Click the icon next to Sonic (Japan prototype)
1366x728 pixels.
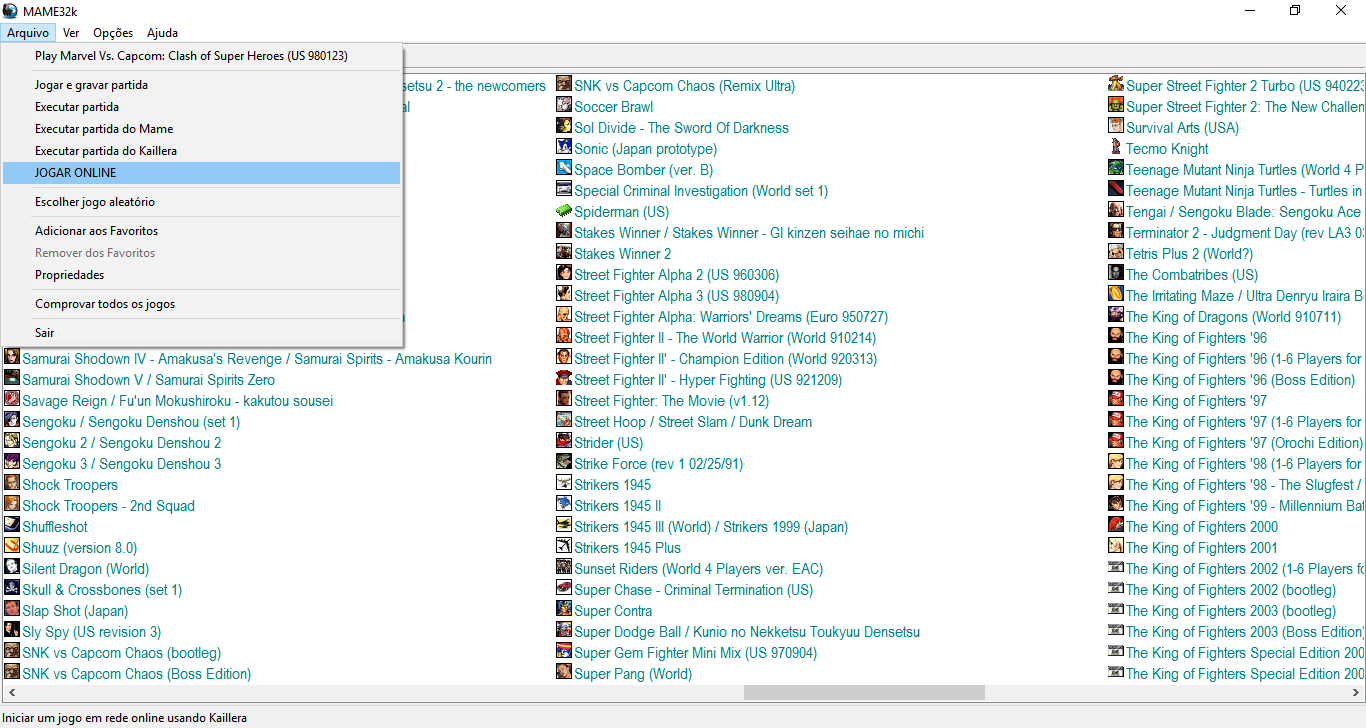pyautogui.click(x=564, y=148)
